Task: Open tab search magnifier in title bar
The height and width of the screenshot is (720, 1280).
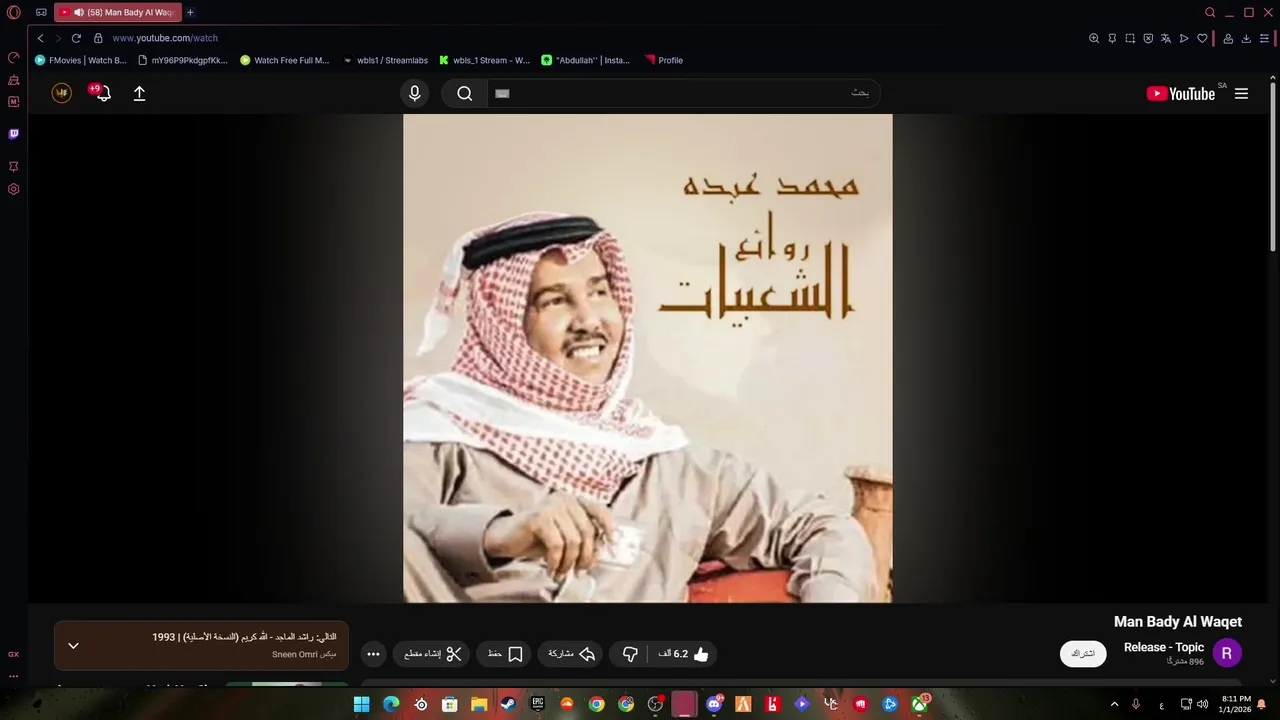Action: click(x=1210, y=12)
